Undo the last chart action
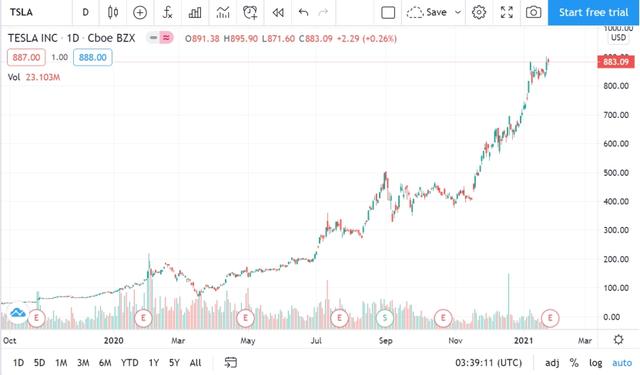The width and height of the screenshot is (640, 375). 303,12
